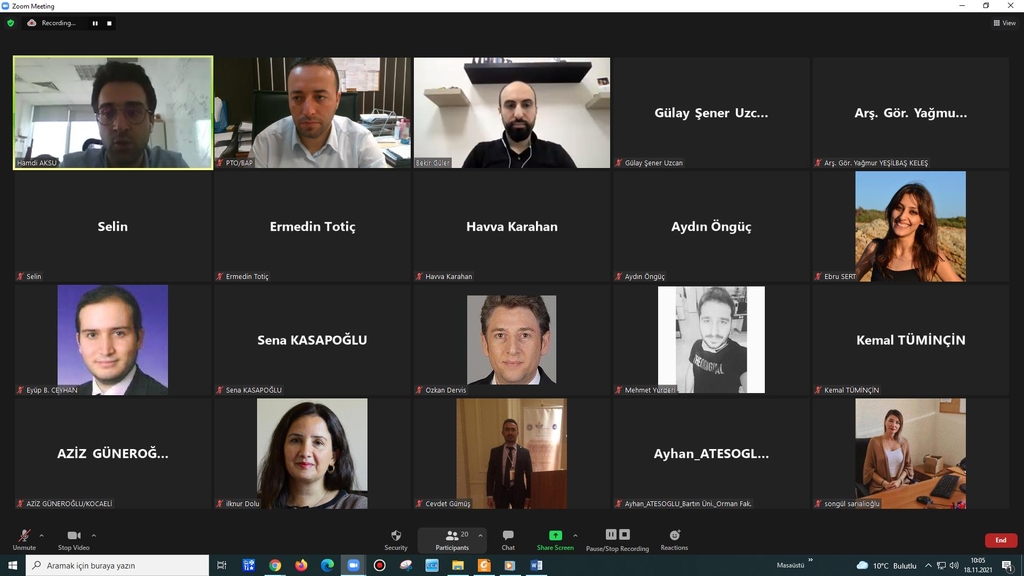Screen dimensions: 1024x576
Task: Select Hamdi AKSU's video tile
Action: (113, 112)
